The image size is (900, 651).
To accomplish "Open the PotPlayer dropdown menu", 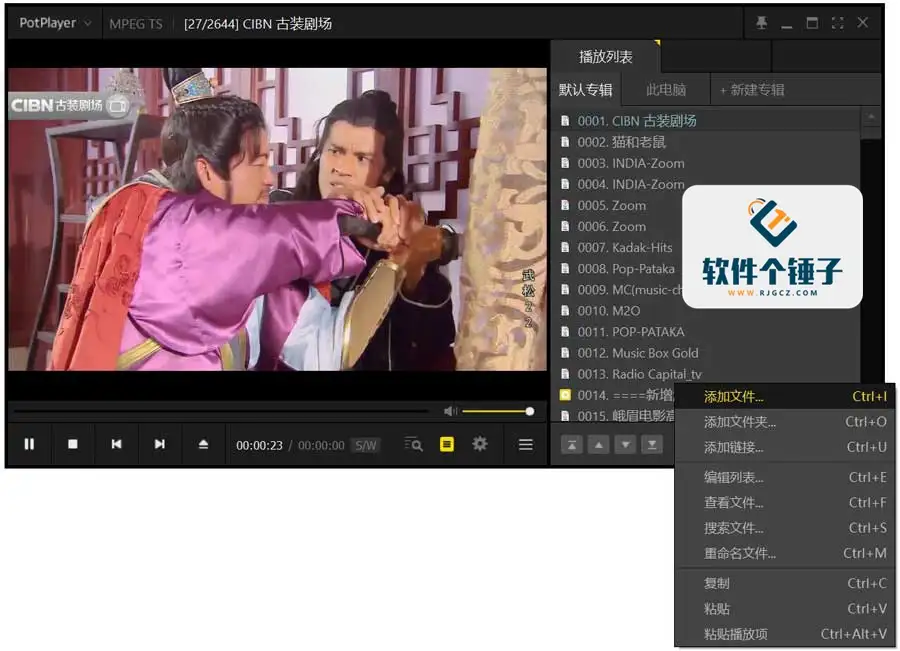I will (x=55, y=23).
